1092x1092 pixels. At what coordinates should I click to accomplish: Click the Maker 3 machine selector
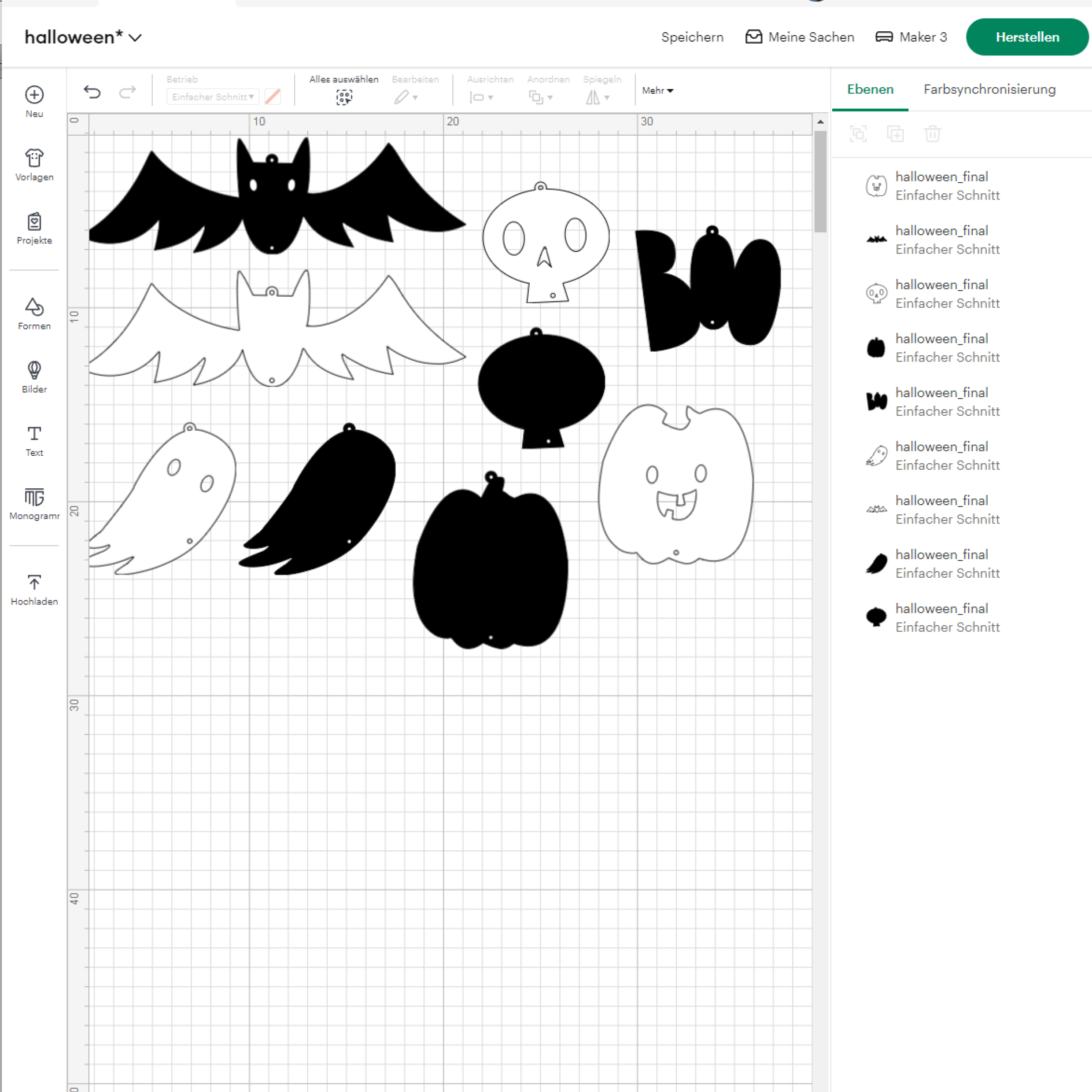tap(911, 37)
